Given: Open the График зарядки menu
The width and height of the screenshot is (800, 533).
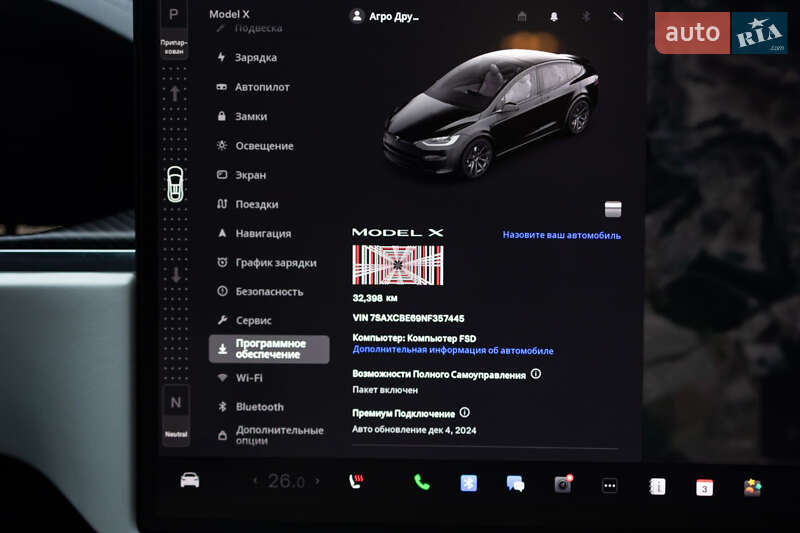Looking at the screenshot, I should 267,263.
